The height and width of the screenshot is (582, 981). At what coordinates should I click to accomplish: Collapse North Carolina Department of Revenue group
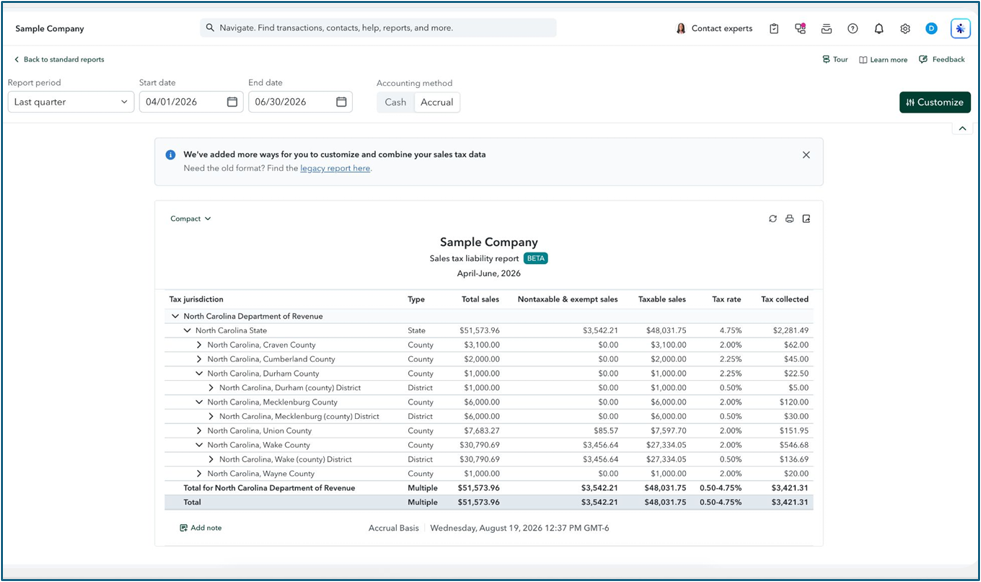point(175,316)
